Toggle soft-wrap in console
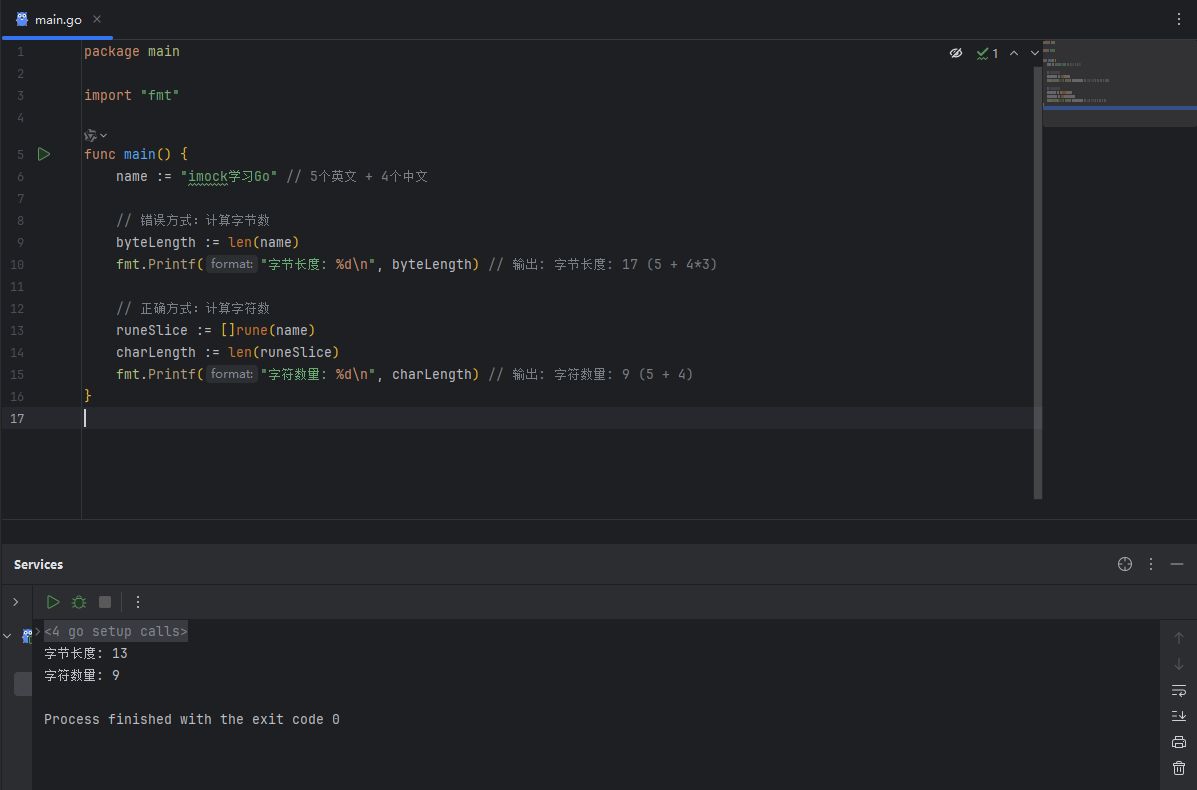1197x790 pixels. coord(1179,690)
